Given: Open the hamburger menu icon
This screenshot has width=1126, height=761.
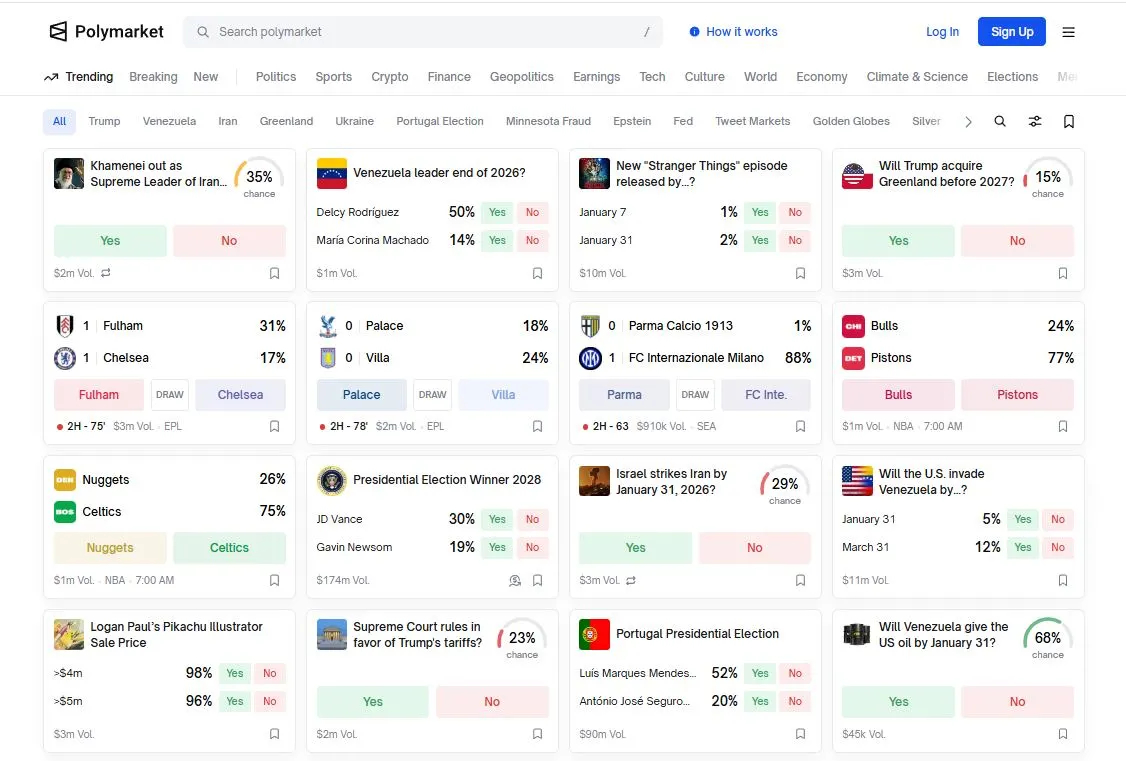Looking at the screenshot, I should (1068, 32).
